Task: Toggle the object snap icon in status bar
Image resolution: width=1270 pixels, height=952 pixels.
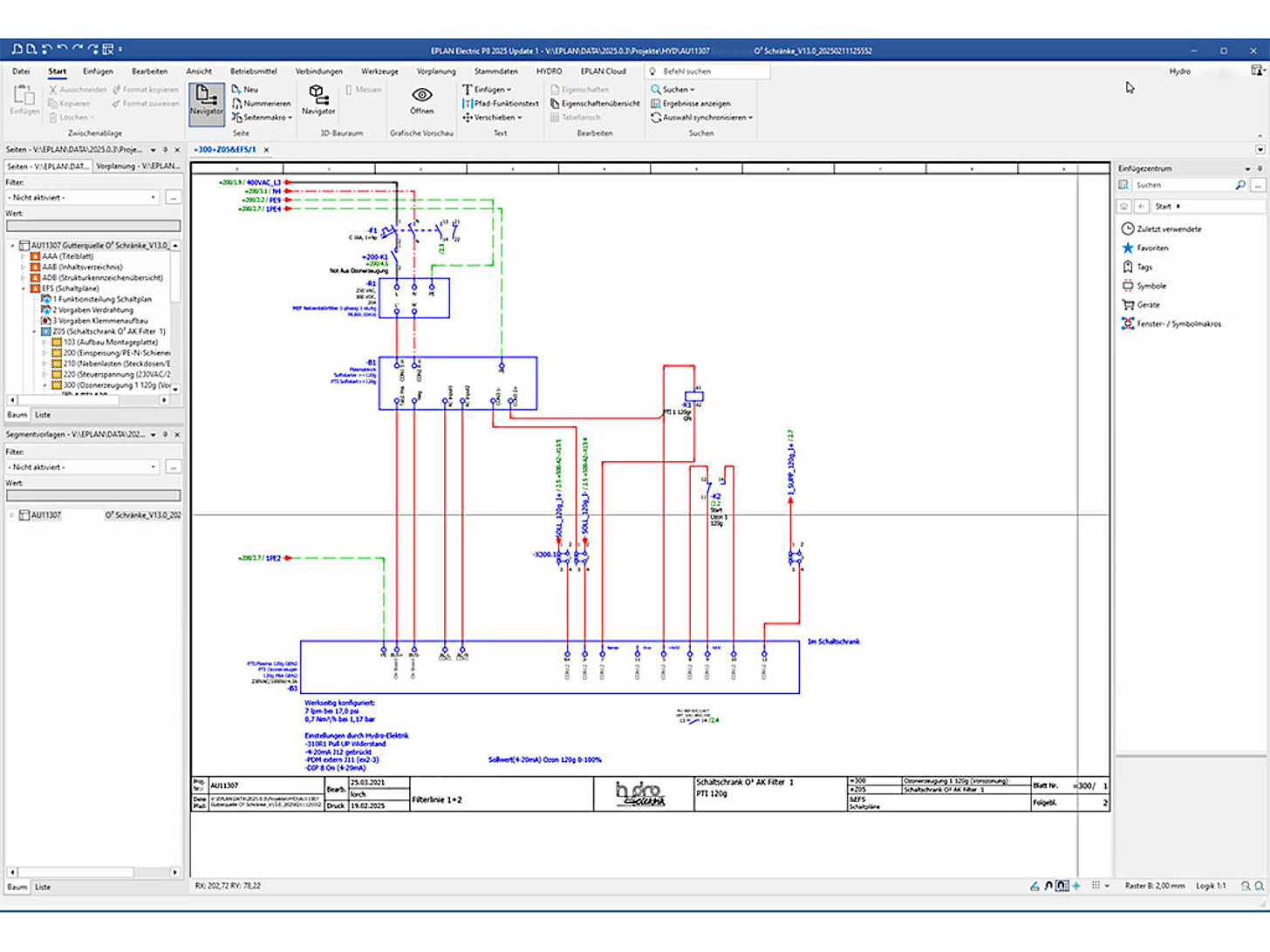Action: click(1076, 886)
